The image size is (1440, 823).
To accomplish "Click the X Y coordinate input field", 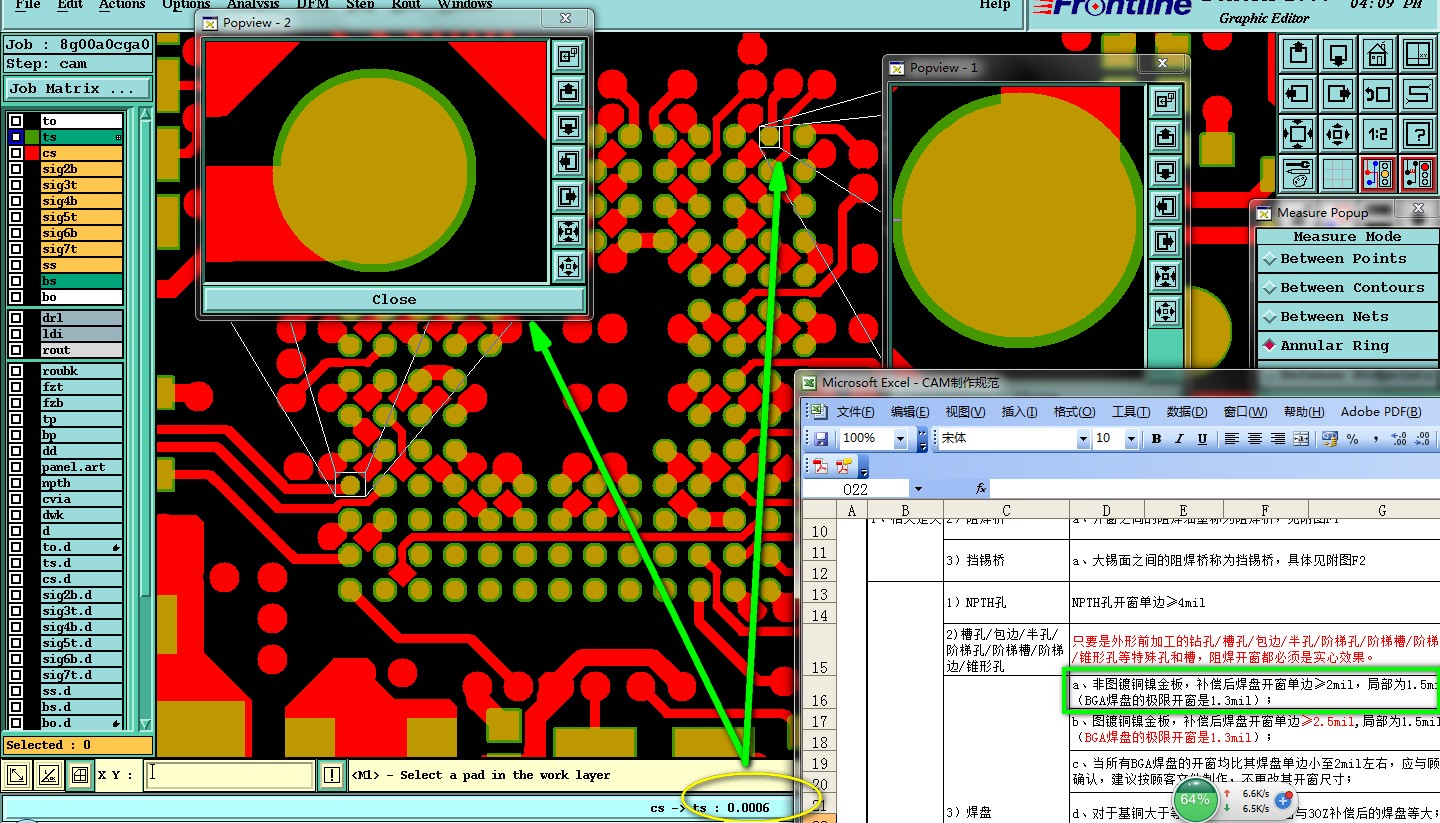I will (x=229, y=775).
